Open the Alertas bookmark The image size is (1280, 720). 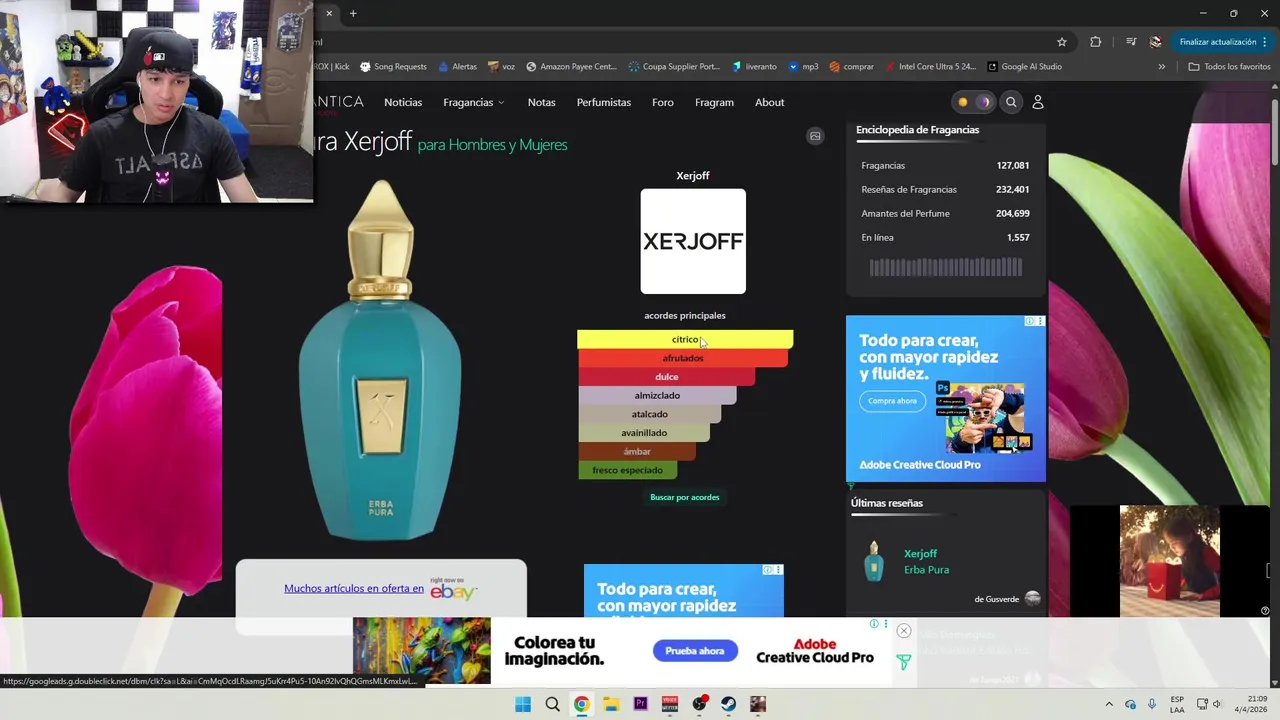click(x=457, y=67)
